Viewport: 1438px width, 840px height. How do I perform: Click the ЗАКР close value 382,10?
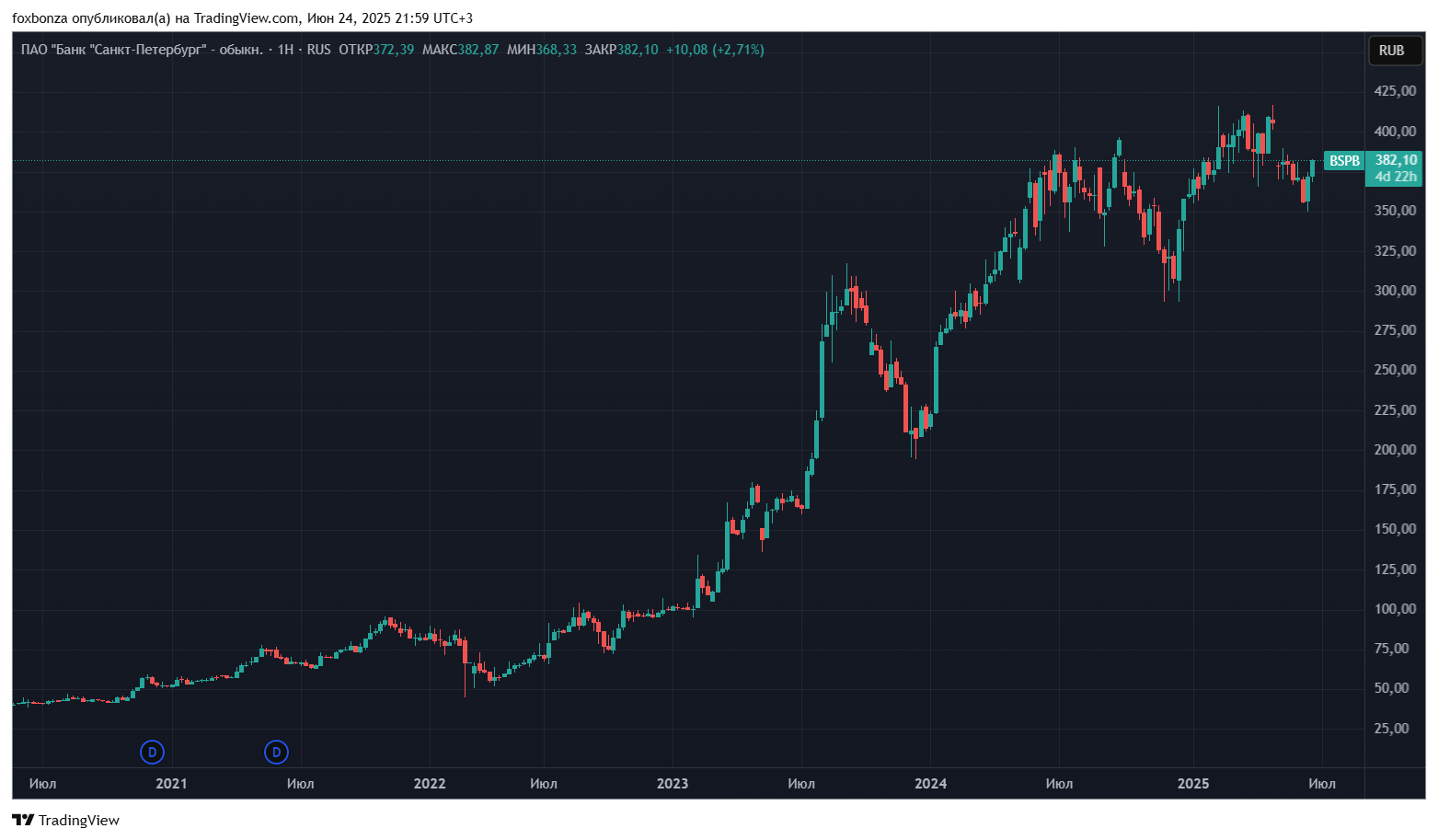click(638, 50)
